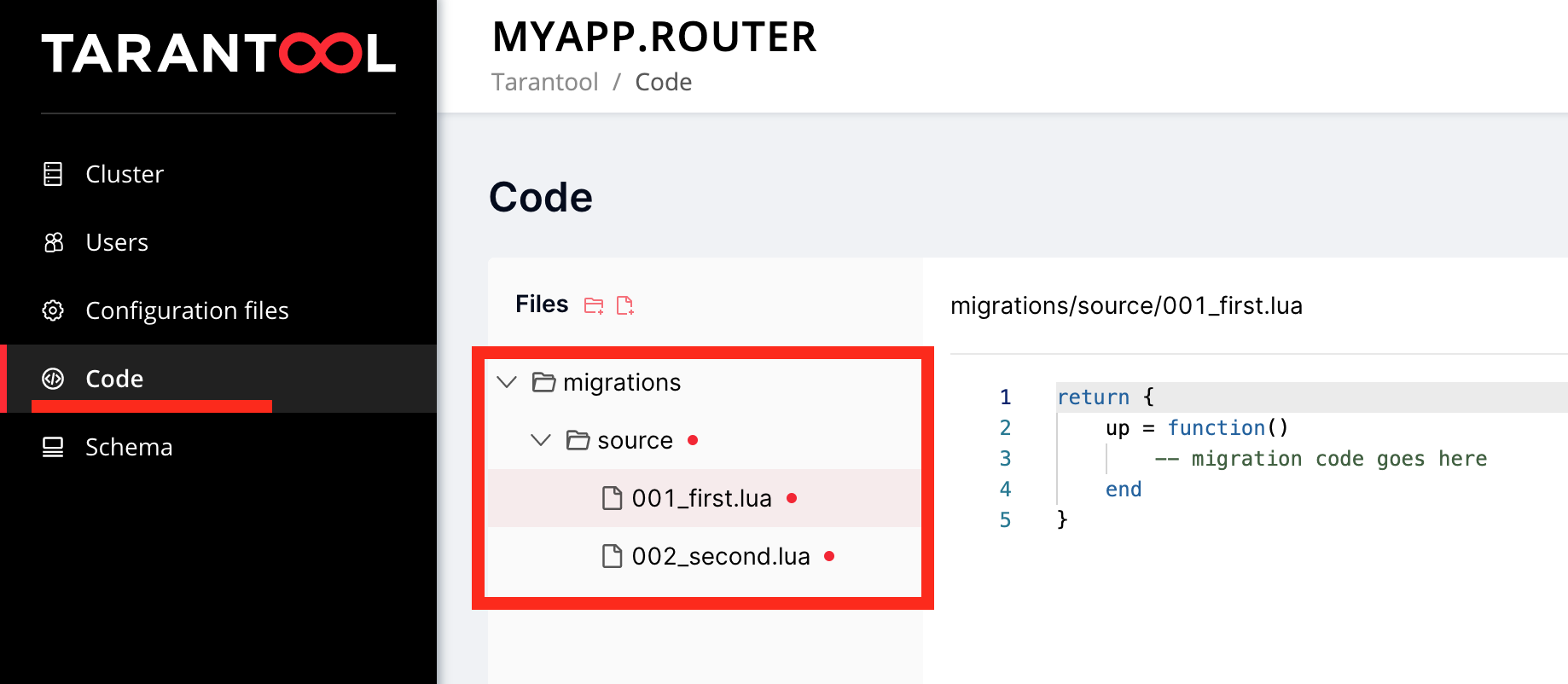The height and width of the screenshot is (684, 1568).
Task: Select the source folder name
Action: tap(635, 440)
